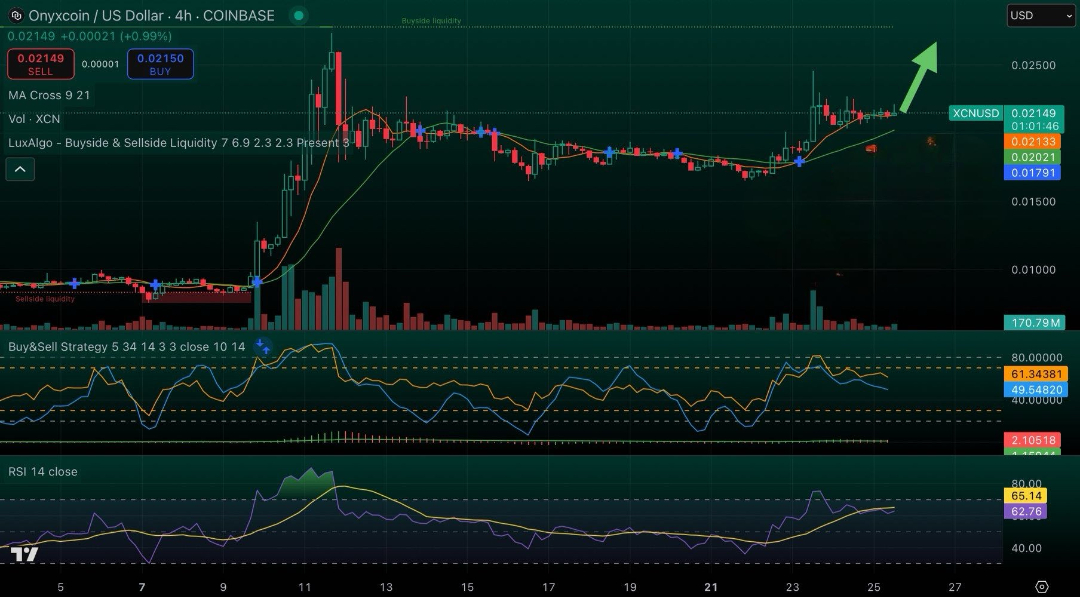Click the blue 0.01791 value tag
This screenshot has width=1080, height=597.
click(x=1032, y=173)
